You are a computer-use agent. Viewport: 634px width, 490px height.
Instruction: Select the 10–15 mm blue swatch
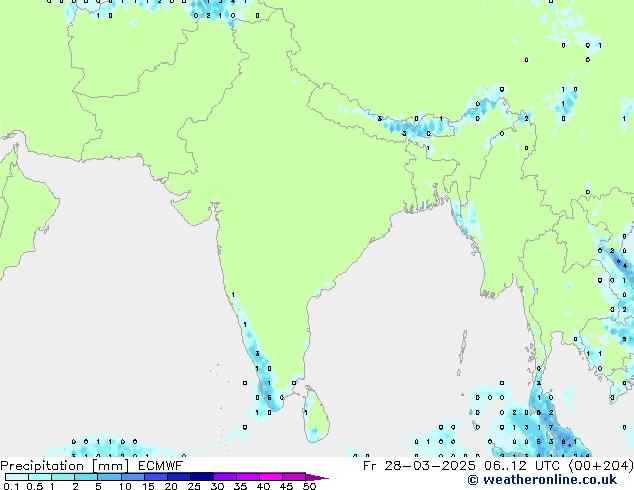click(x=133, y=477)
